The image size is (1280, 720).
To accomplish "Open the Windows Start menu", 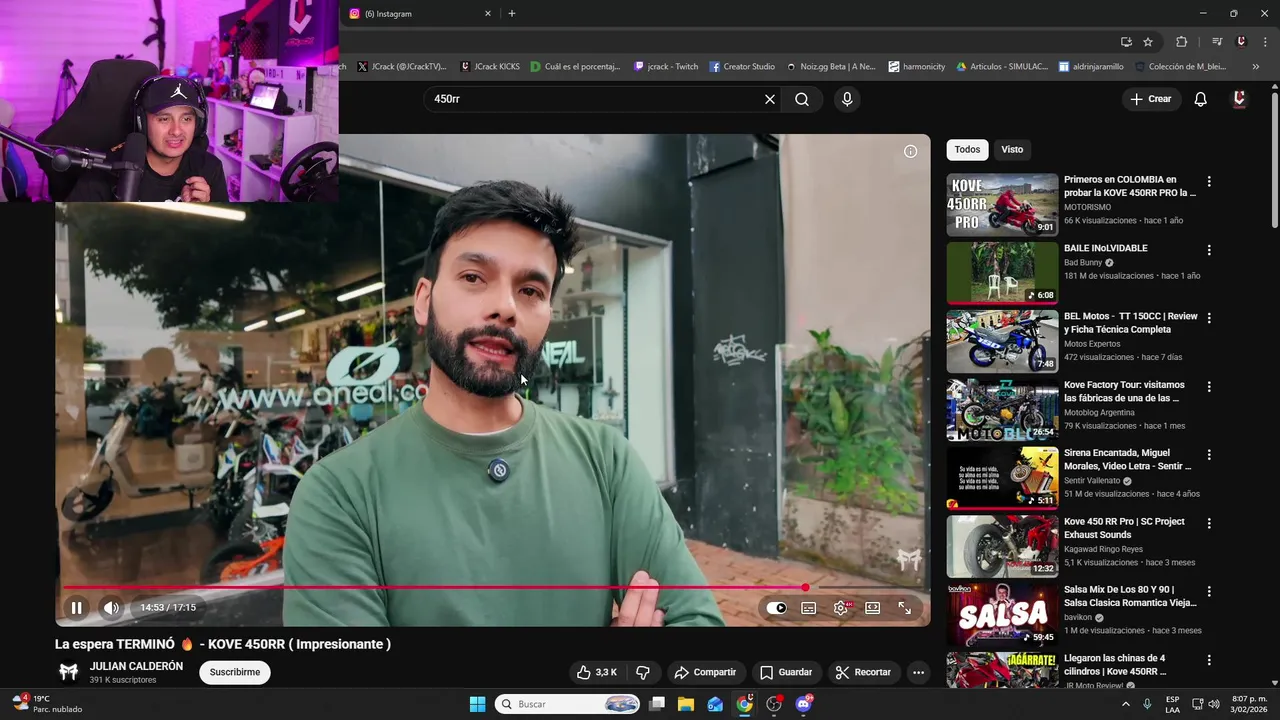I will [477, 704].
